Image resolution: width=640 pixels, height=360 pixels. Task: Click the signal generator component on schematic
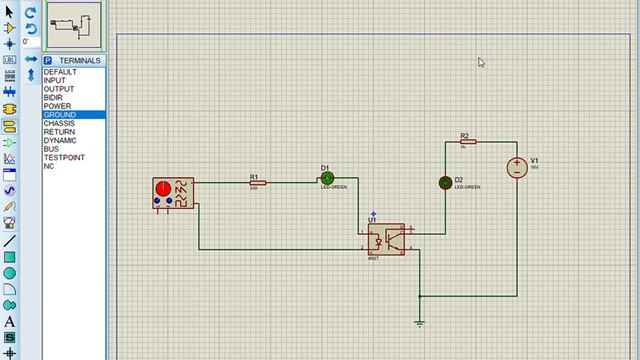(173, 193)
